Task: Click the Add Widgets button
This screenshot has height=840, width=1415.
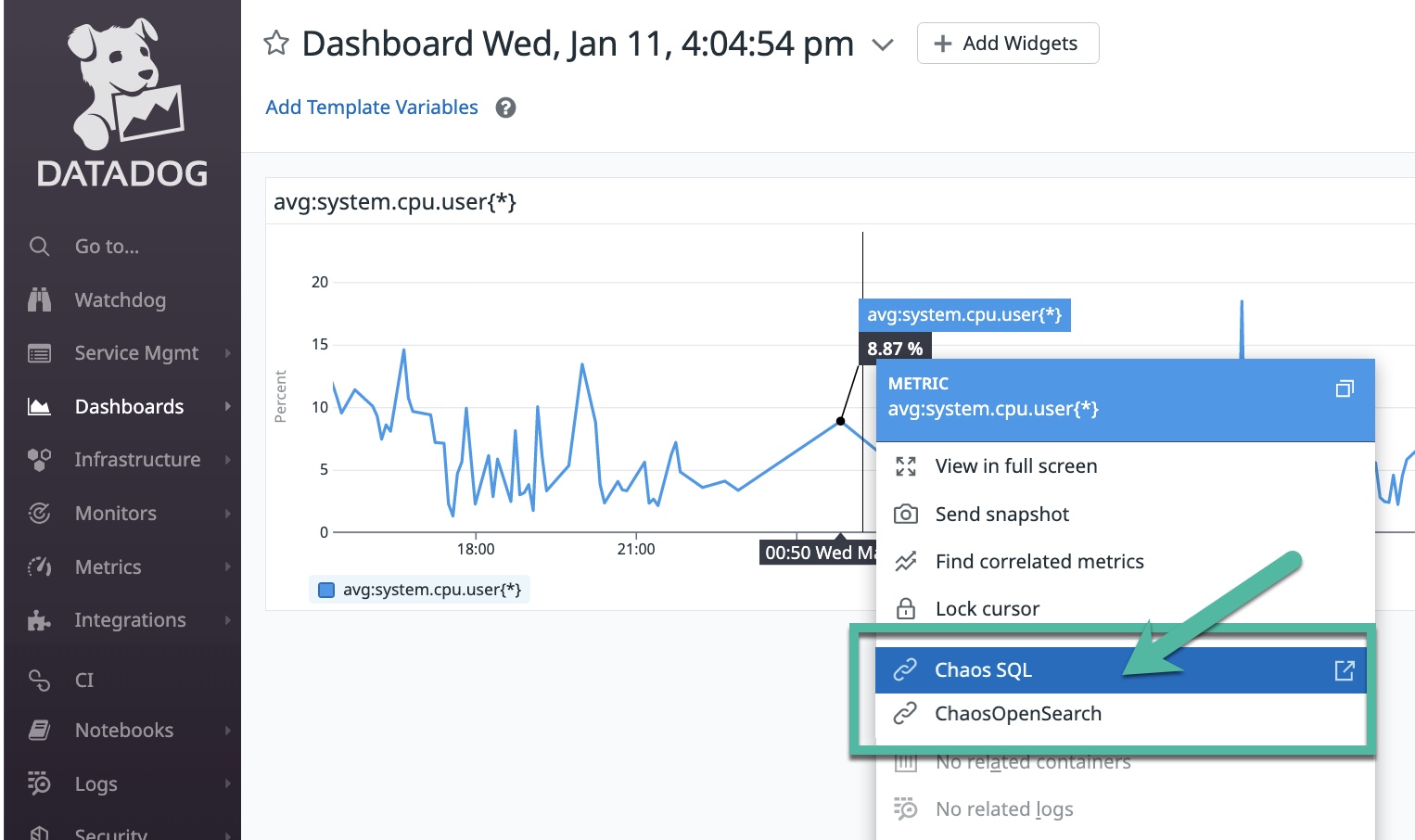Action: click(1008, 44)
